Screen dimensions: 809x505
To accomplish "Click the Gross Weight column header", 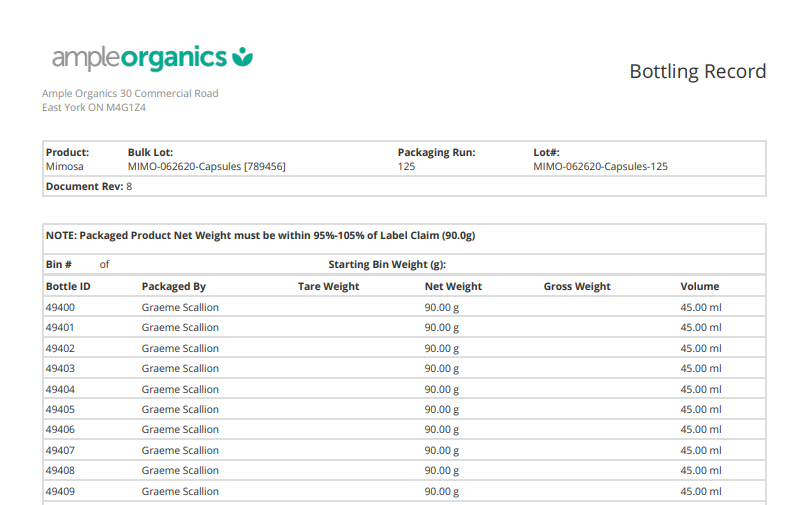I will (x=577, y=286).
